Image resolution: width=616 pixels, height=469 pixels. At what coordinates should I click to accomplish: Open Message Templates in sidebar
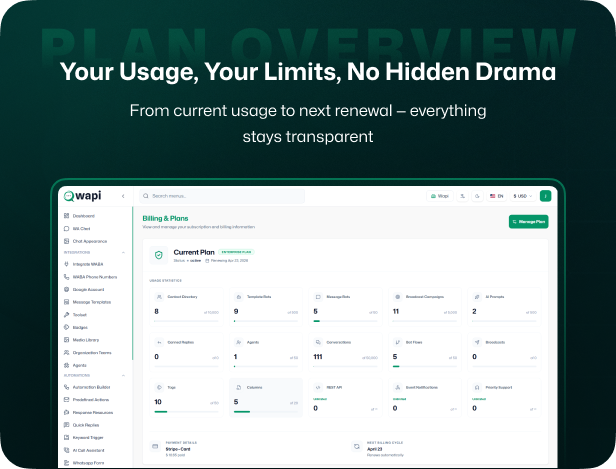pyautogui.click(x=87, y=302)
